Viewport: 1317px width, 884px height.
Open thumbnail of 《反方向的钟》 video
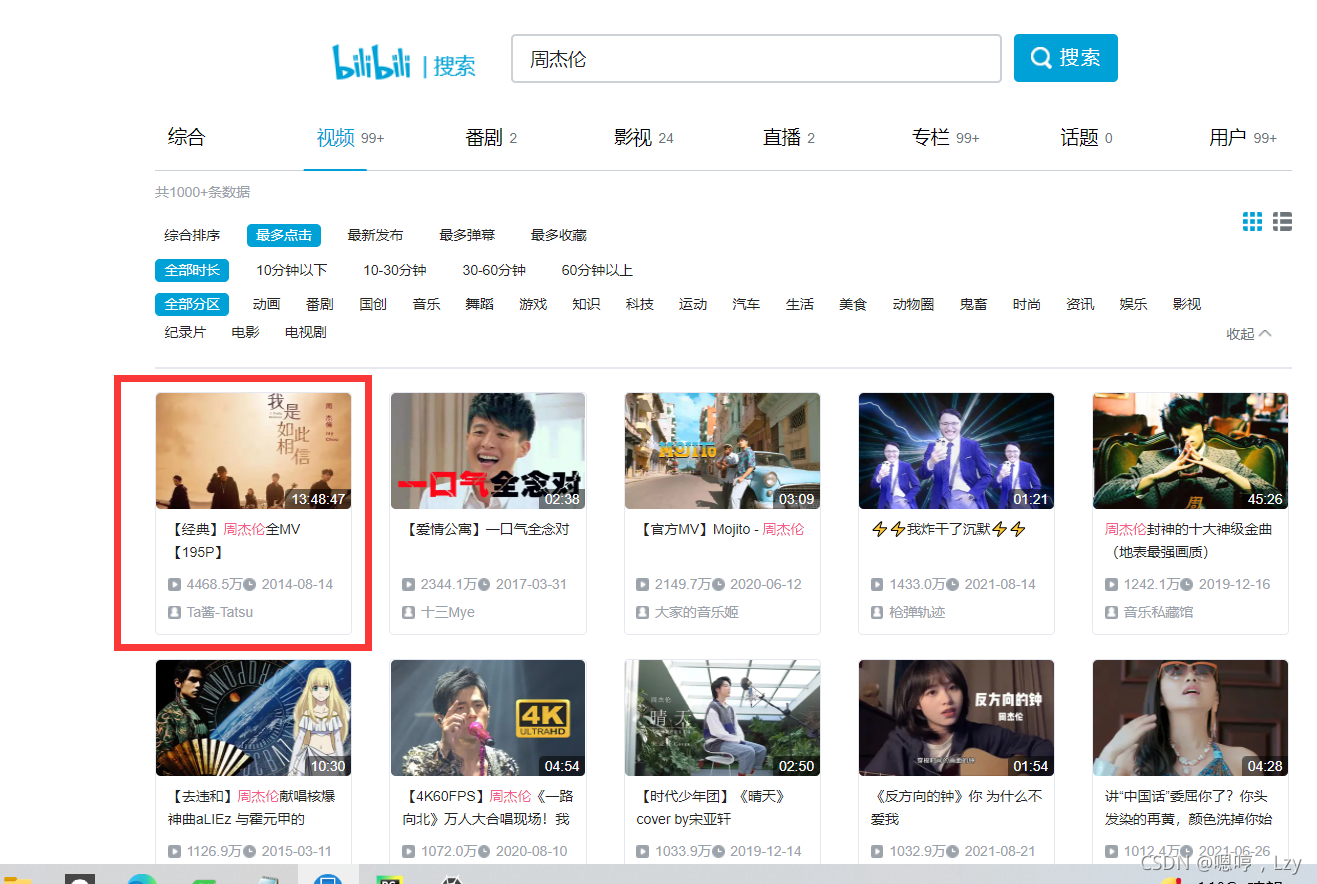pyautogui.click(x=956, y=718)
